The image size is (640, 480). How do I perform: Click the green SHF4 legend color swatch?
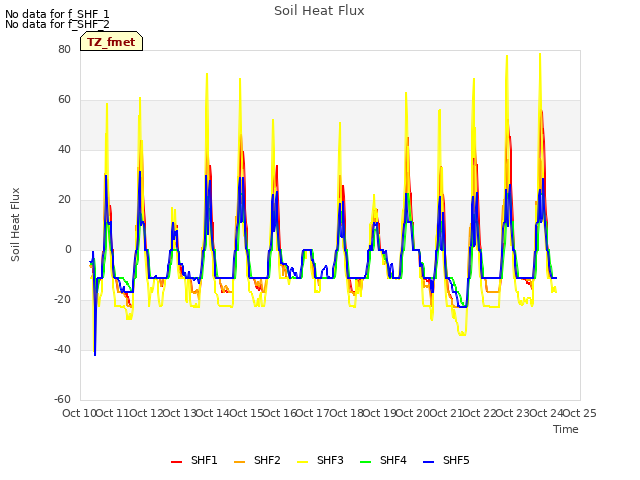[365, 462]
